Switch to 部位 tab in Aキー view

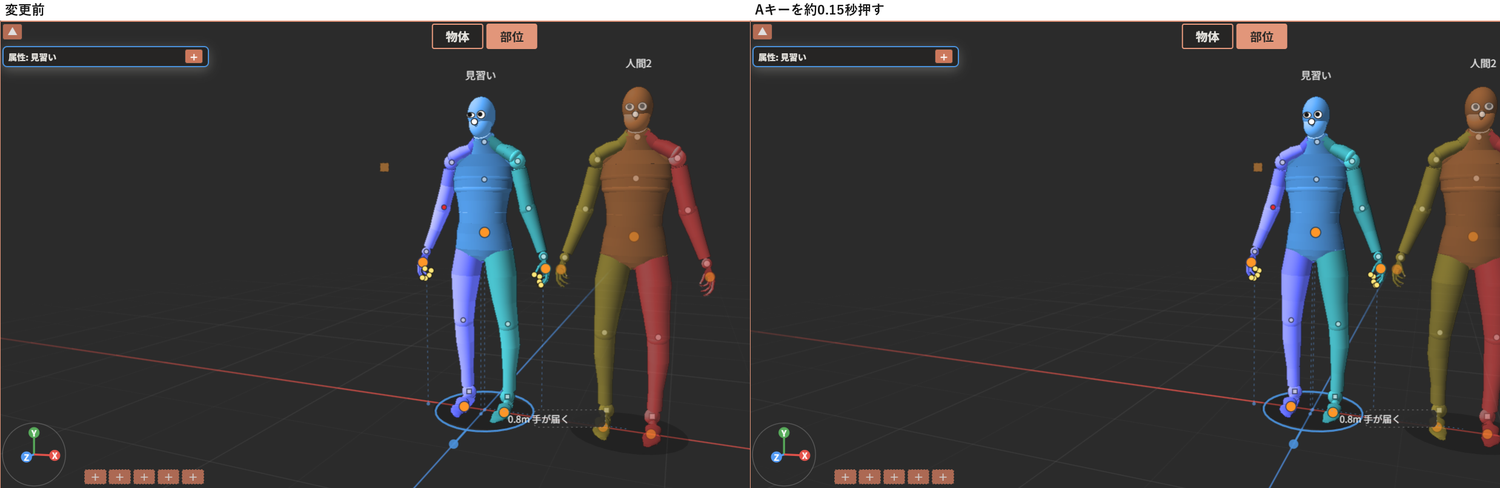pyautogui.click(x=1262, y=37)
